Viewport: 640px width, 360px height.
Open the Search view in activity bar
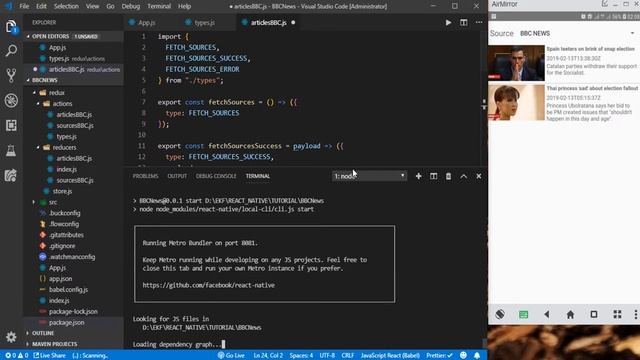(11, 51)
